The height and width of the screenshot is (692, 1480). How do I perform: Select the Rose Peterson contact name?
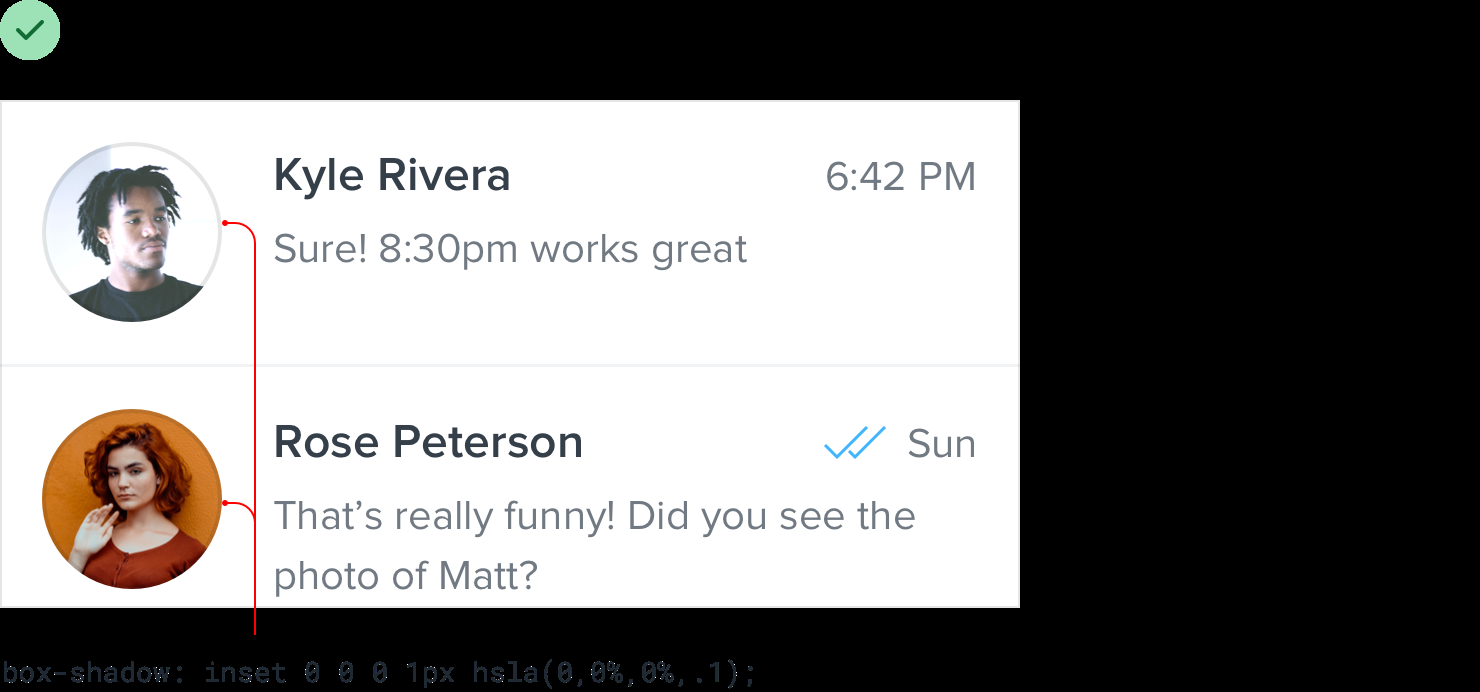click(x=428, y=442)
